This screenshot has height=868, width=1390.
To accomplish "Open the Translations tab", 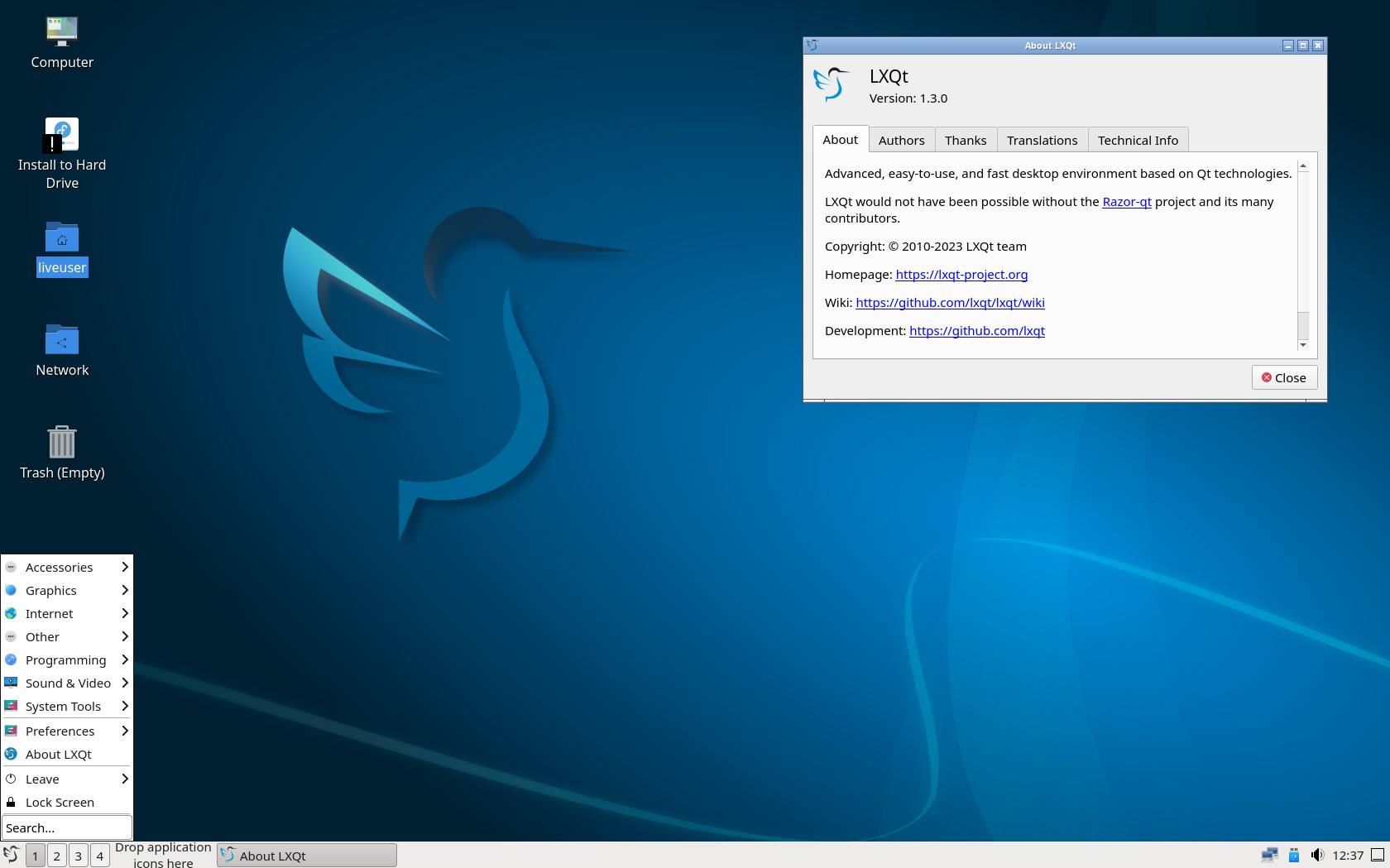I will [1042, 140].
